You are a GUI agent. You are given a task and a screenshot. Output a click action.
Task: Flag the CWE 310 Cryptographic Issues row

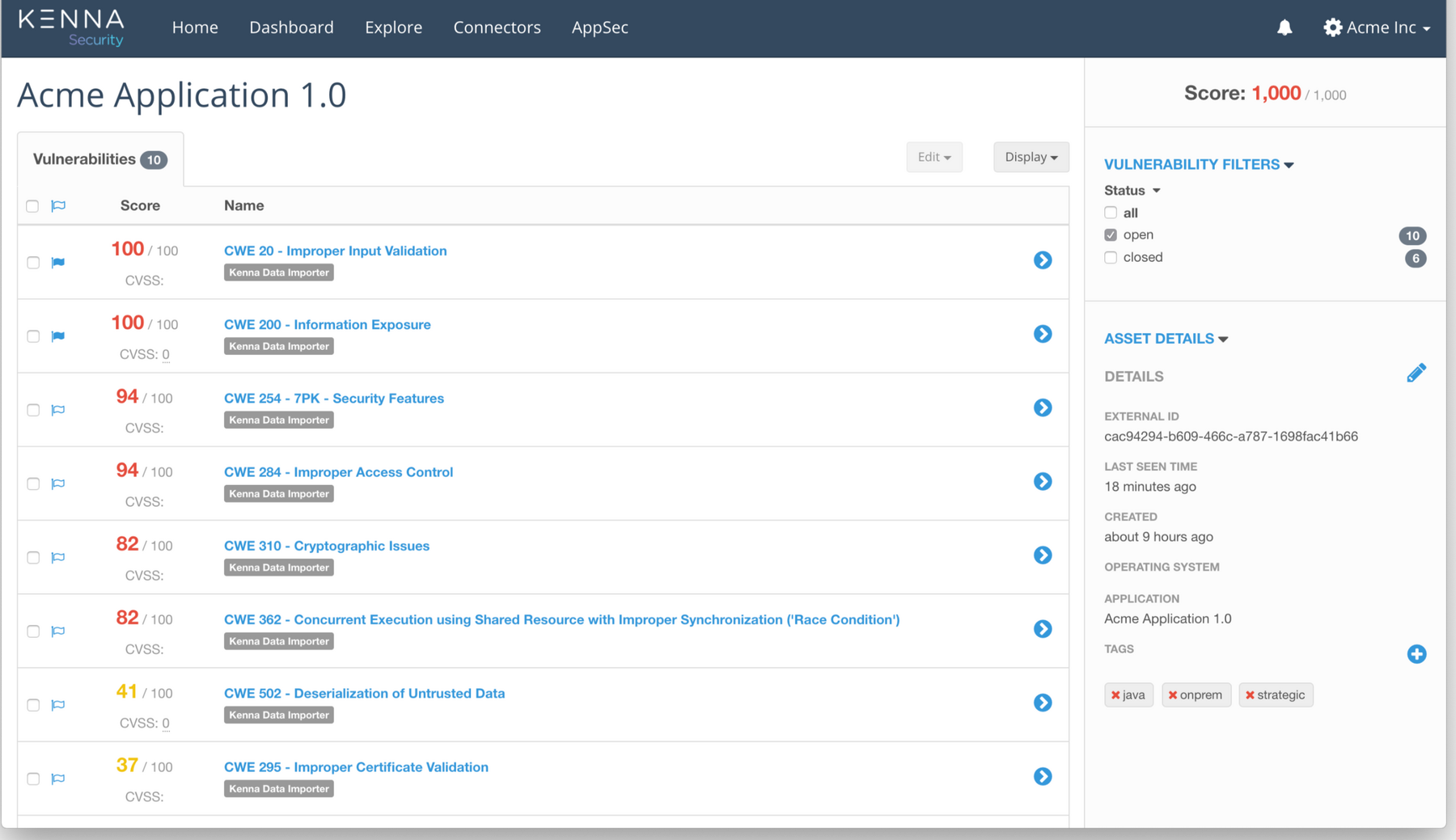point(58,558)
